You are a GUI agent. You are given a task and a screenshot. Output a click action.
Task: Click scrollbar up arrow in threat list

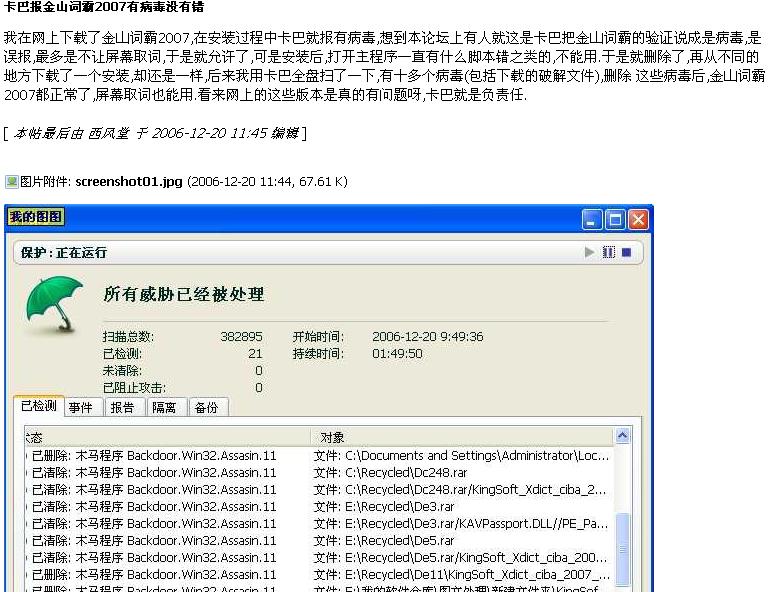pyautogui.click(x=622, y=436)
